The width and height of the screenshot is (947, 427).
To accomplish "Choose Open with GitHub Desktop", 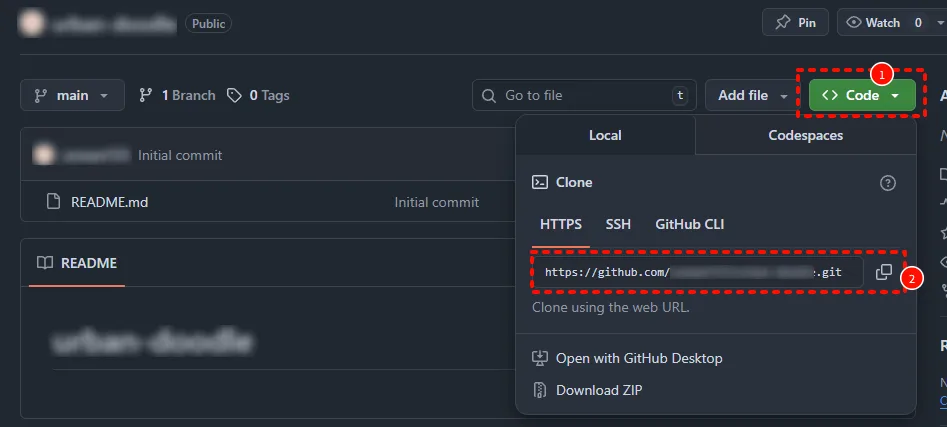I will click(x=638, y=358).
